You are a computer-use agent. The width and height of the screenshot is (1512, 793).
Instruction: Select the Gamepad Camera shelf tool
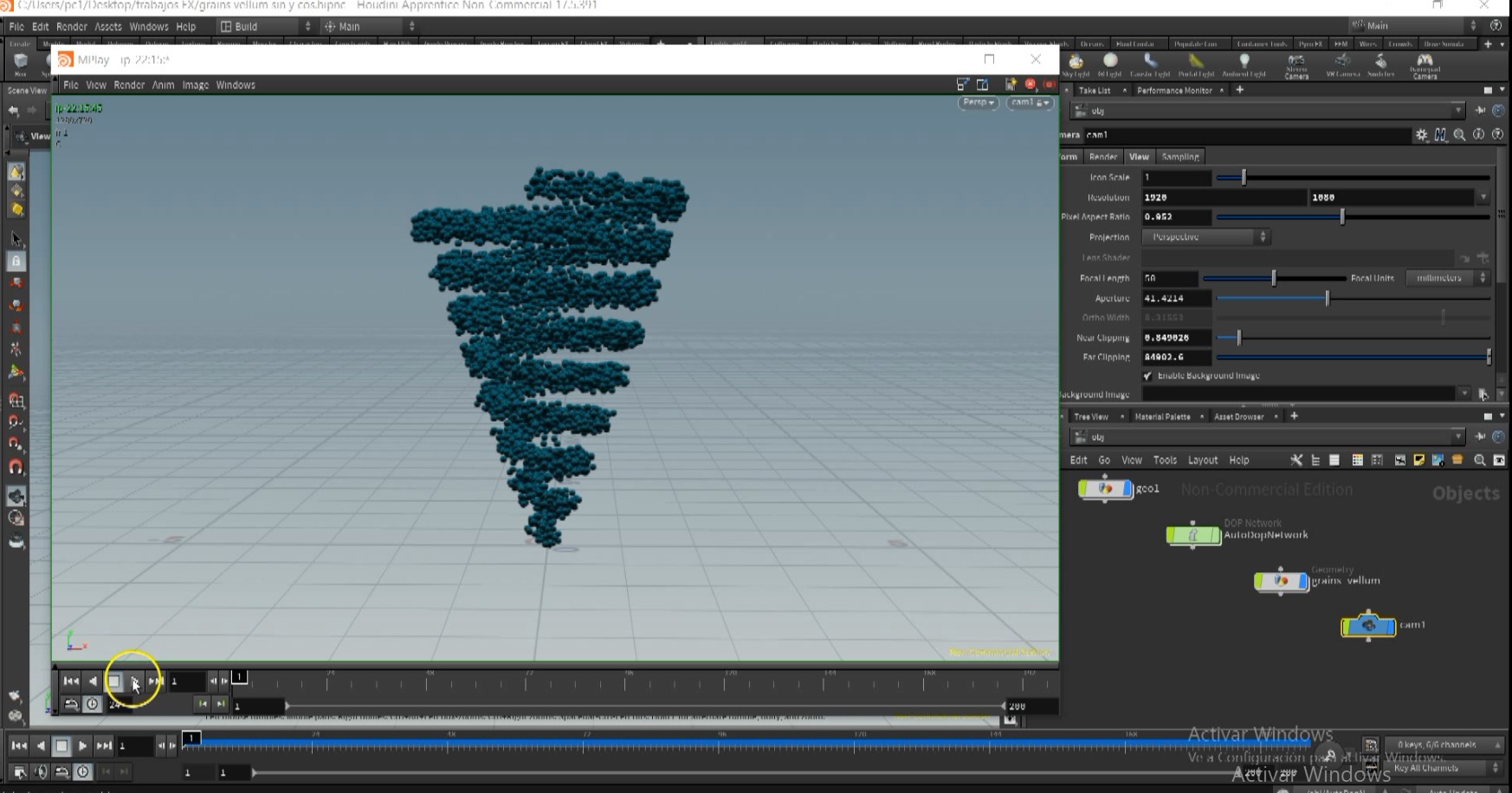click(x=1425, y=66)
